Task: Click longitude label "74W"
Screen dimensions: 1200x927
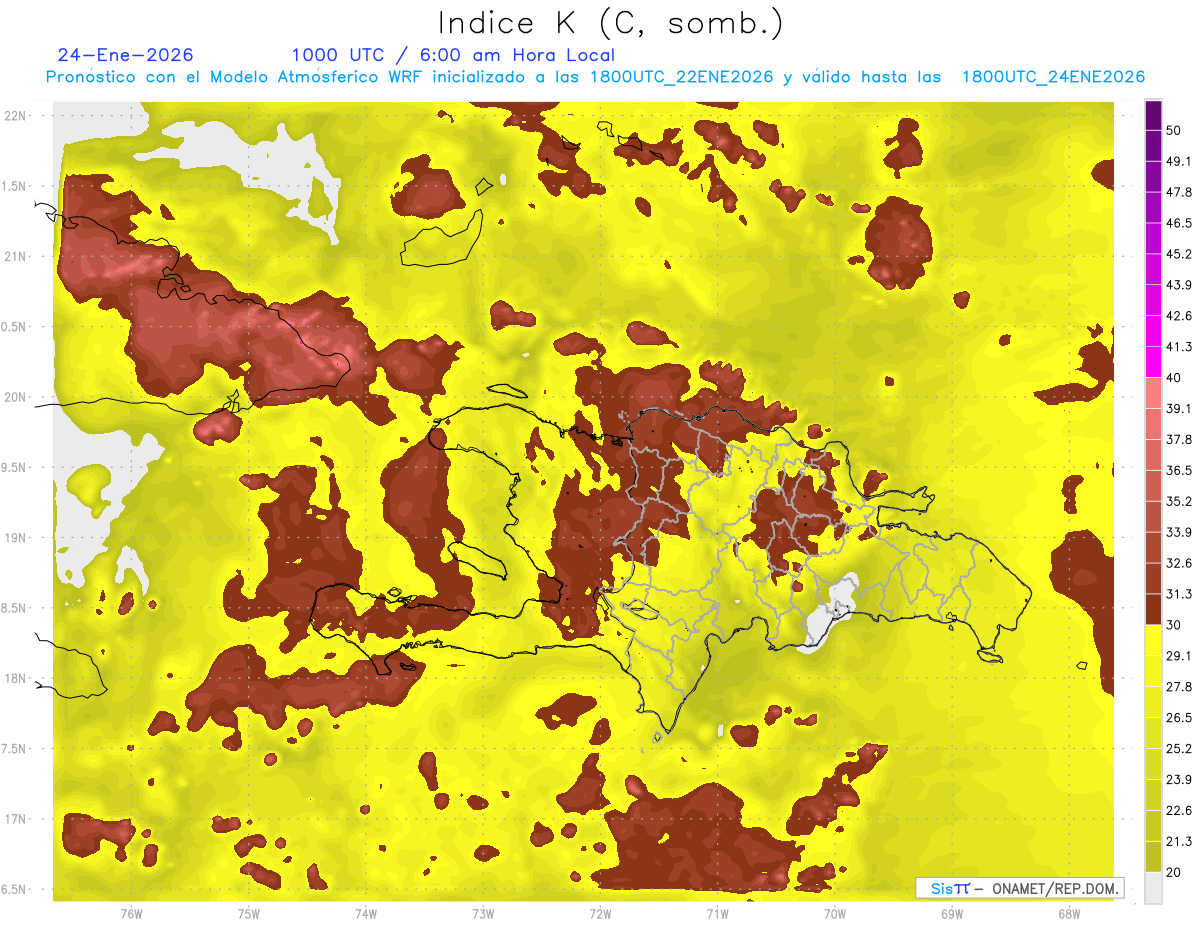Action: click(366, 913)
